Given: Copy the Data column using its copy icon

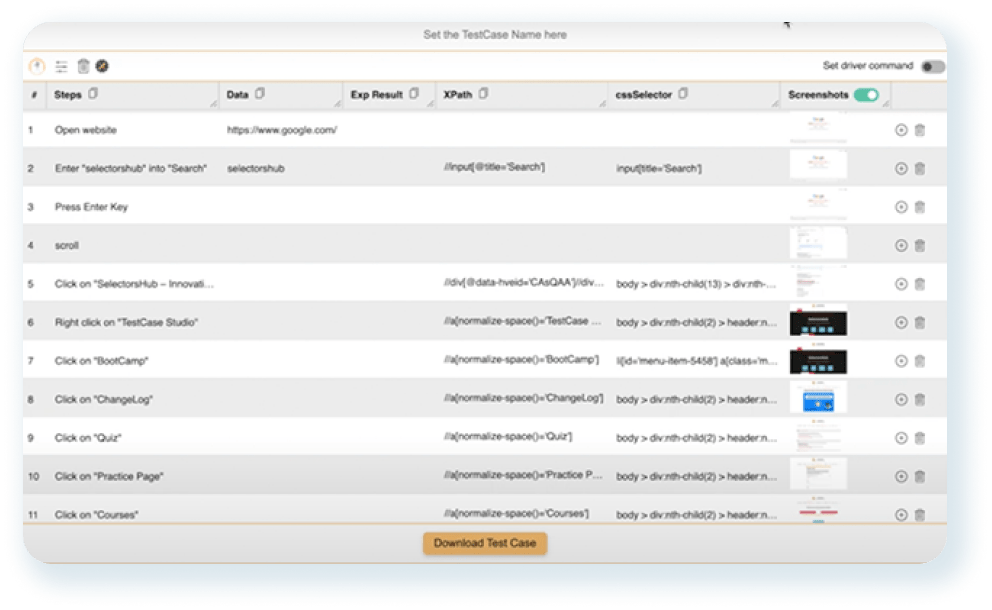Looking at the screenshot, I should point(260,95).
